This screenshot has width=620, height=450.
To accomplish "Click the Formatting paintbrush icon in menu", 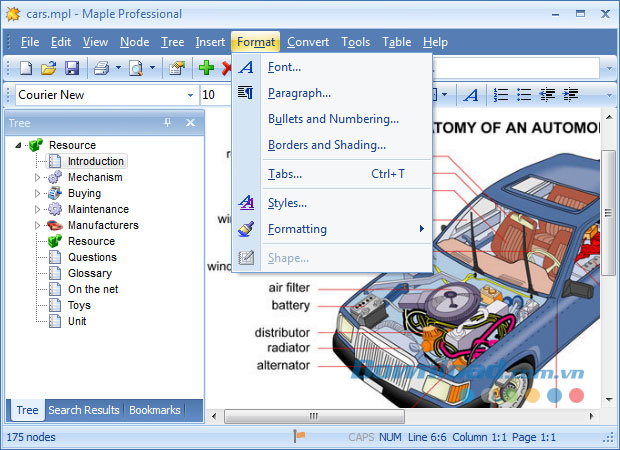I will pyautogui.click(x=246, y=229).
